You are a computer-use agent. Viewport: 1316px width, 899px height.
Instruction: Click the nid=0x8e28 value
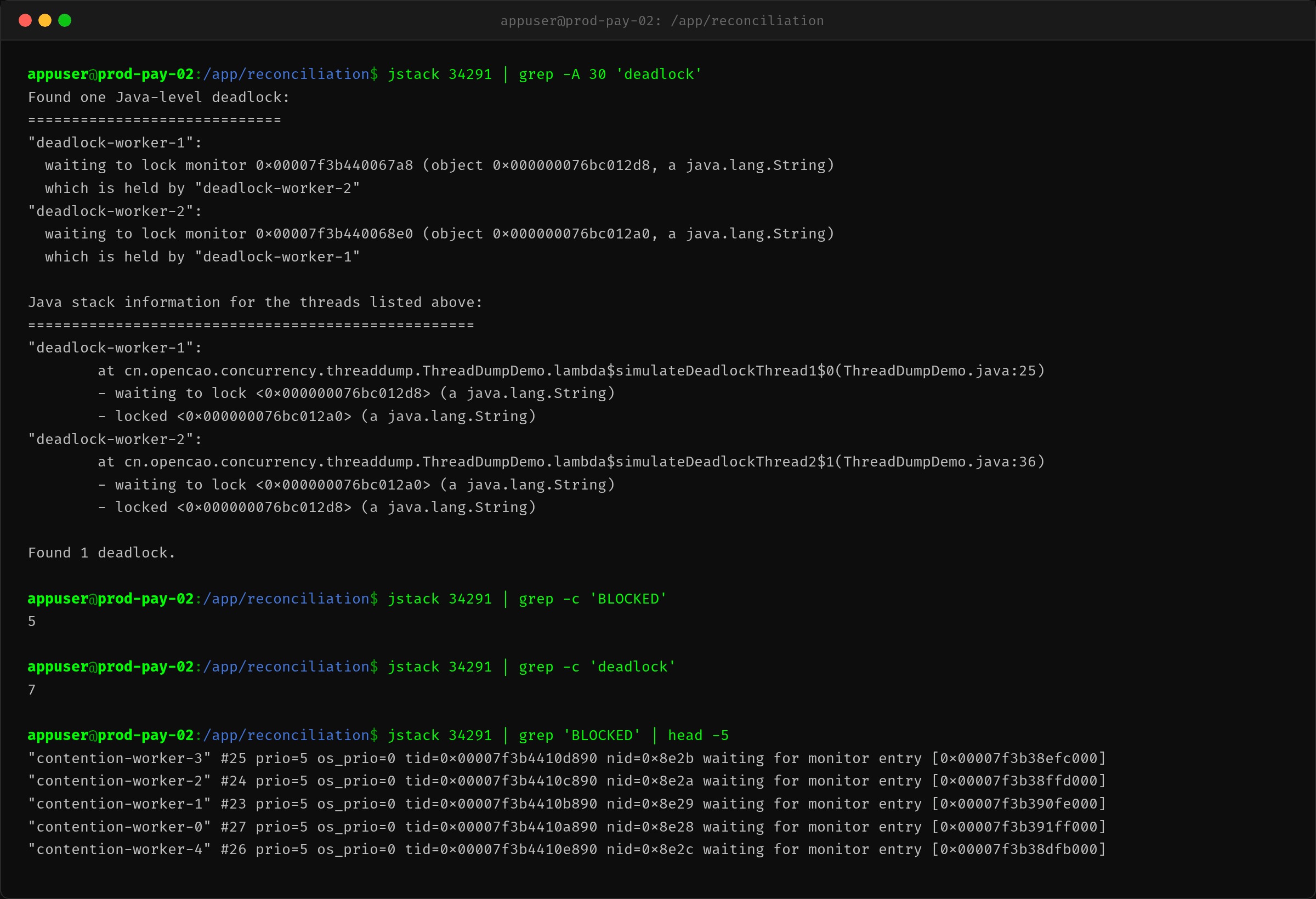[x=650, y=827]
